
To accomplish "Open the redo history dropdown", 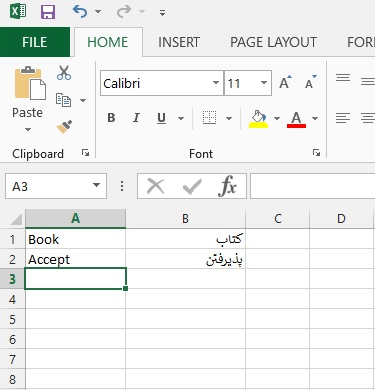I will point(142,12).
